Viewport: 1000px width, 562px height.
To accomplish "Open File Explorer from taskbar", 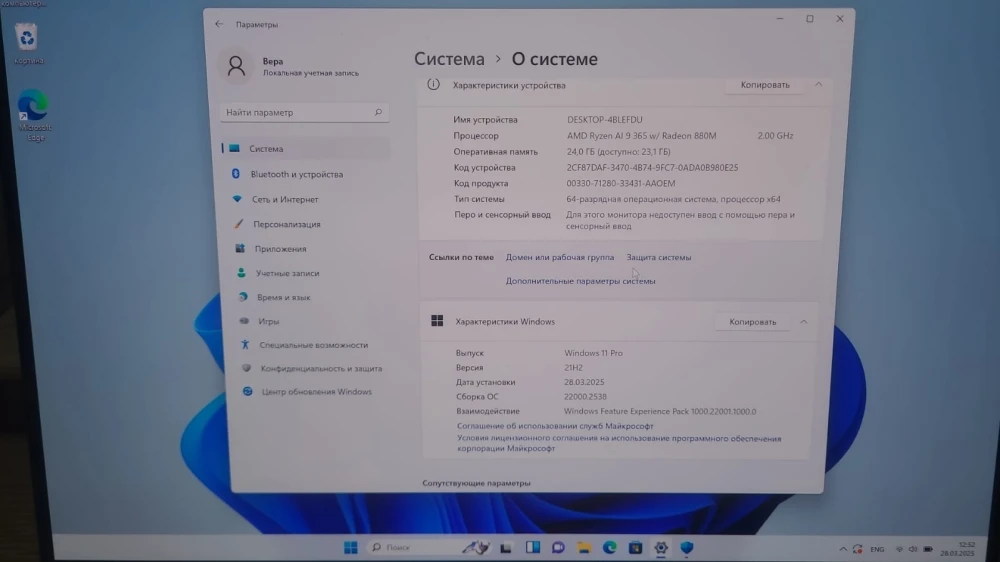I will point(584,547).
